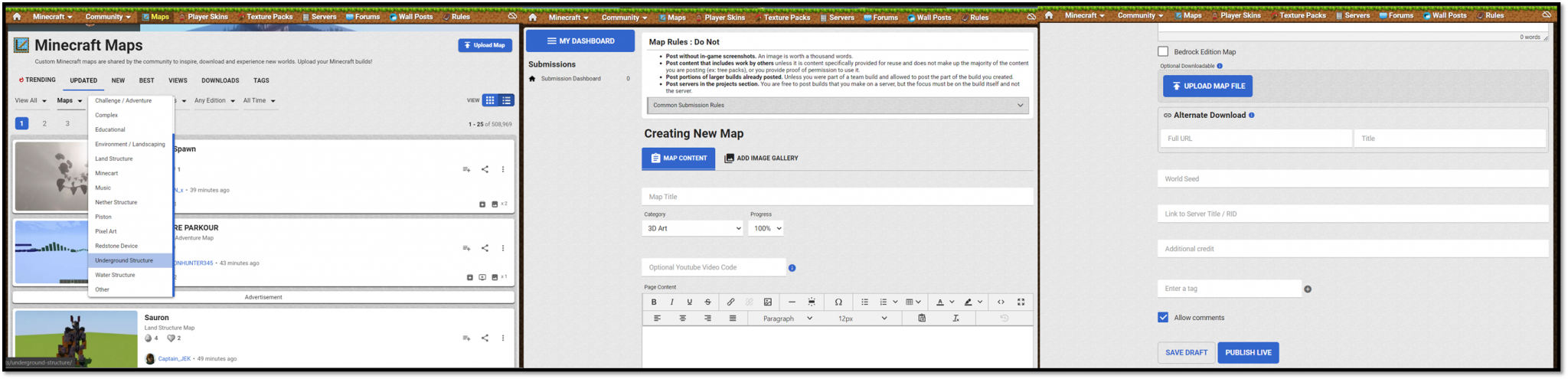Screen dimensions: 1568x379
Task: Switch to the Add Image Gallery tab
Action: (x=761, y=158)
